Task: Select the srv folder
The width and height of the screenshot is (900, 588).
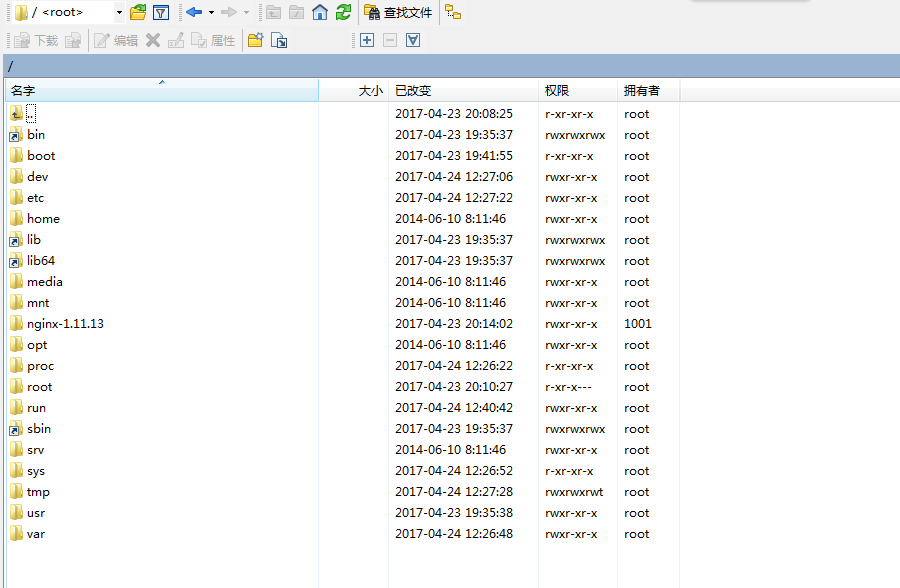Action: (35, 450)
